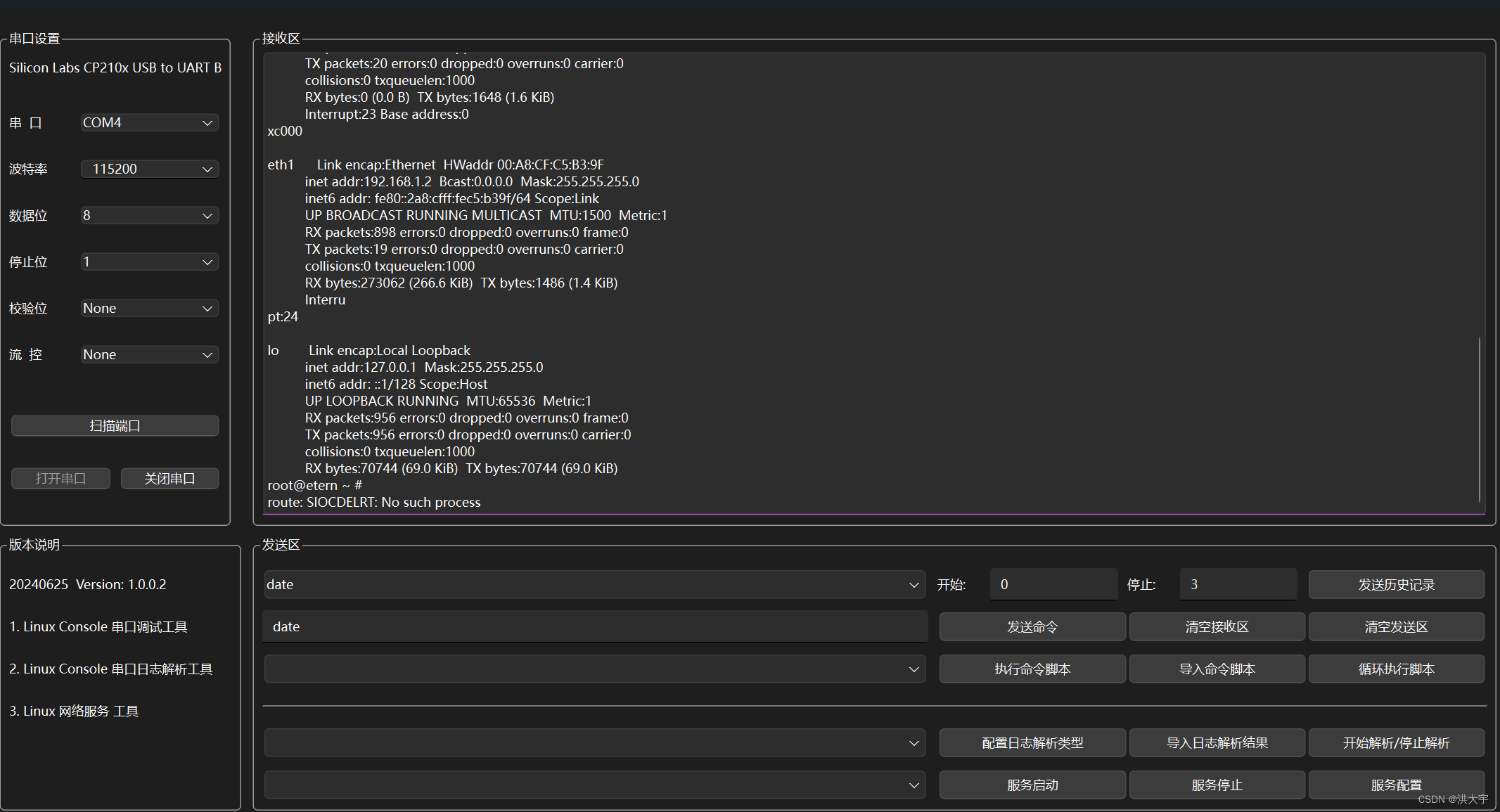The image size is (1500, 812).
Task: Click the 配置日志解析类型 button
Action: [1032, 742]
